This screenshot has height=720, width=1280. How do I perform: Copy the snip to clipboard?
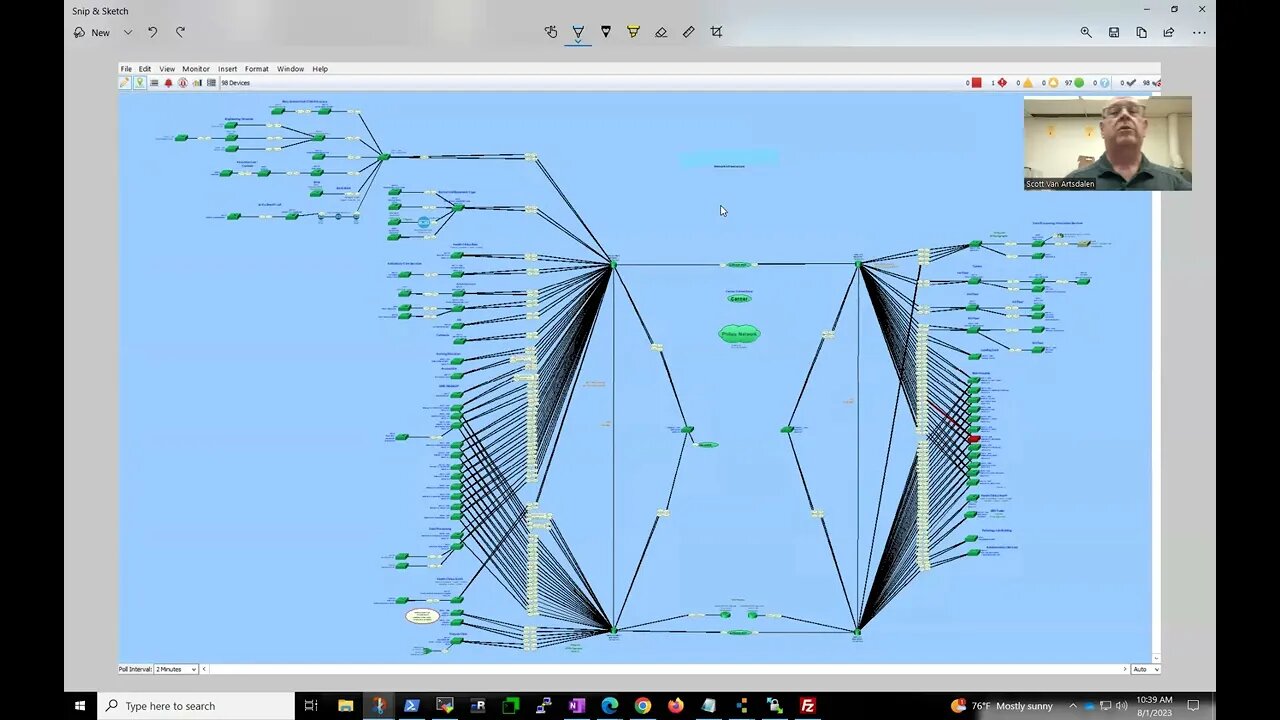(1141, 32)
